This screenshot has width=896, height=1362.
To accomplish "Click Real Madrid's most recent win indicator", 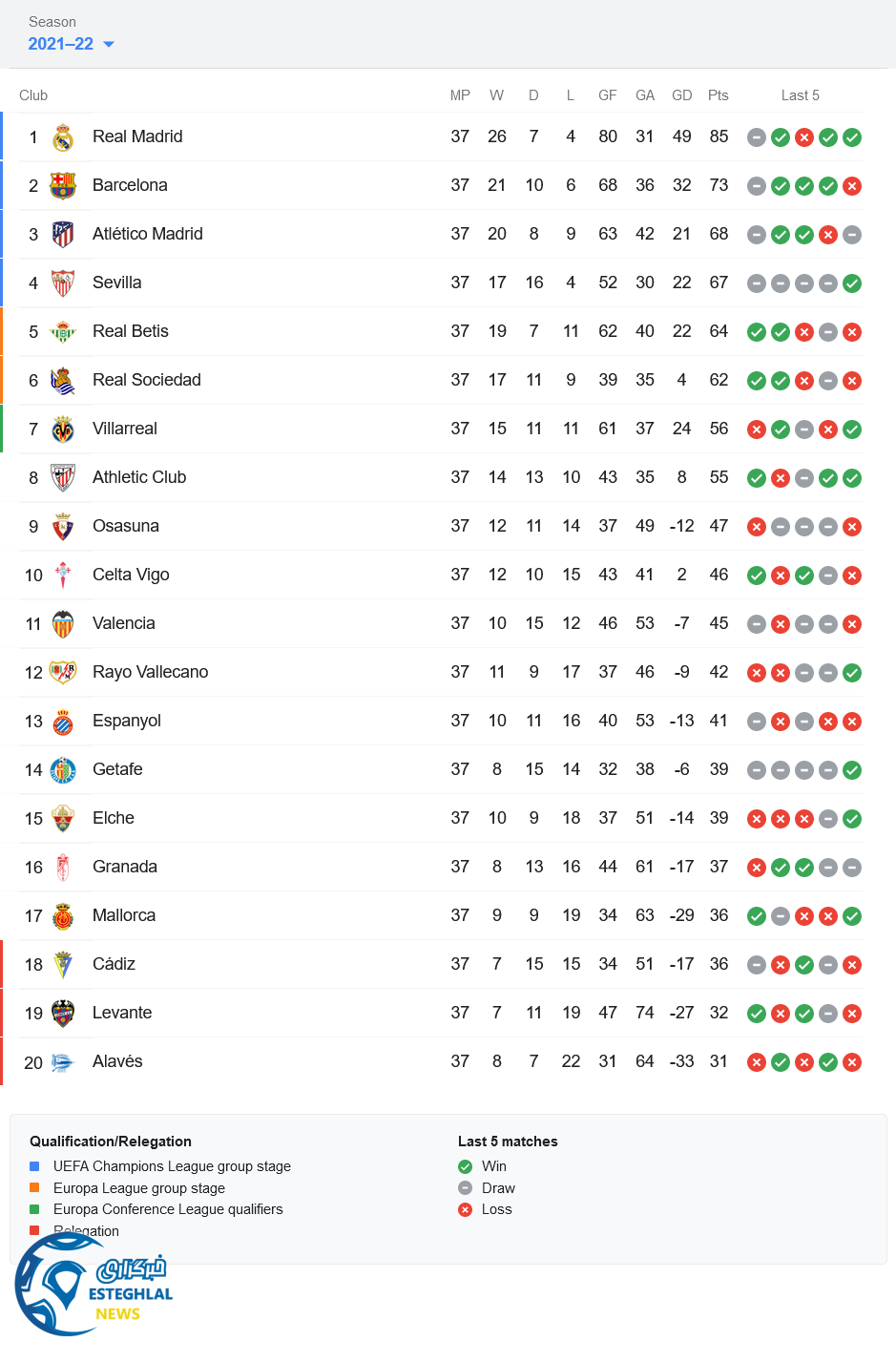I will [852, 137].
